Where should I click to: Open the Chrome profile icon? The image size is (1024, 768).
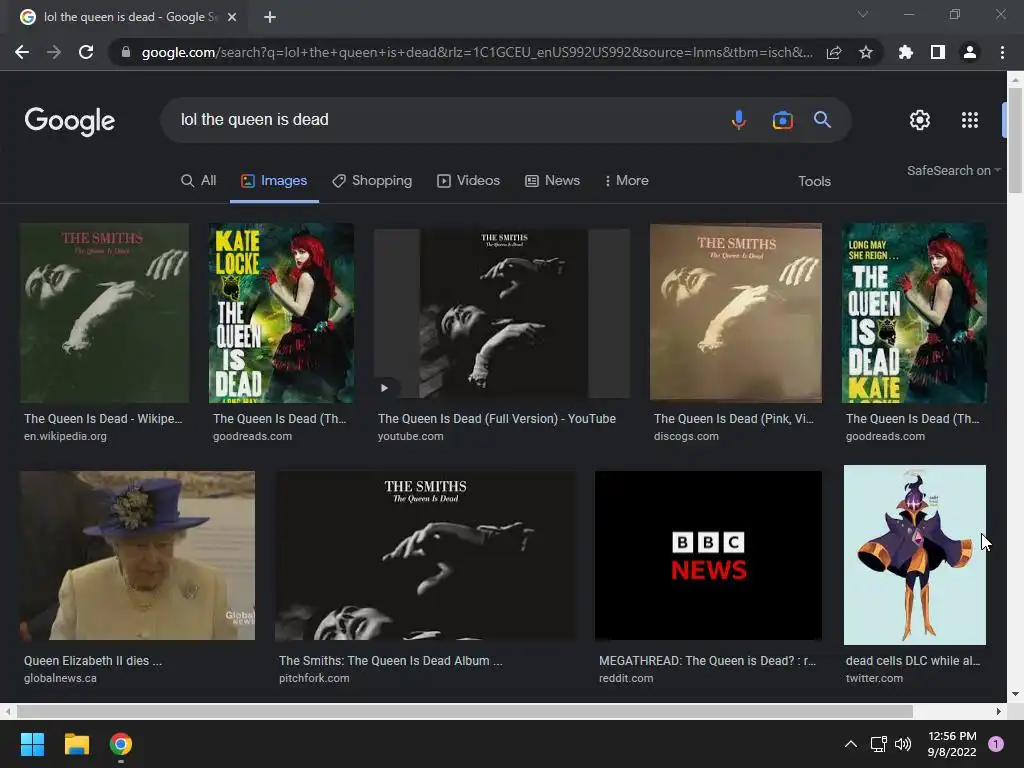pos(970,52)
